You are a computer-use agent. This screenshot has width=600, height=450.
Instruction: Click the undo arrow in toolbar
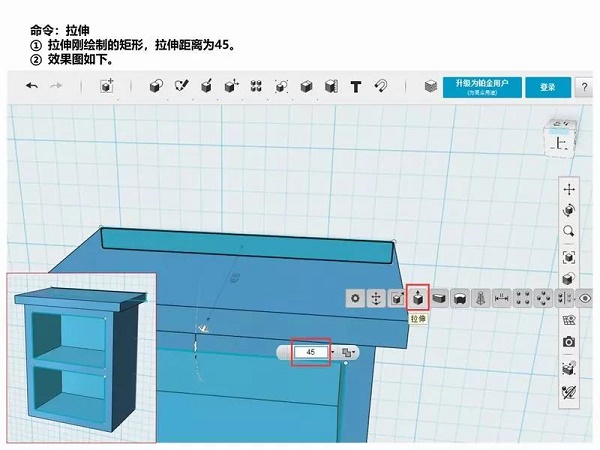coord(32,87)
